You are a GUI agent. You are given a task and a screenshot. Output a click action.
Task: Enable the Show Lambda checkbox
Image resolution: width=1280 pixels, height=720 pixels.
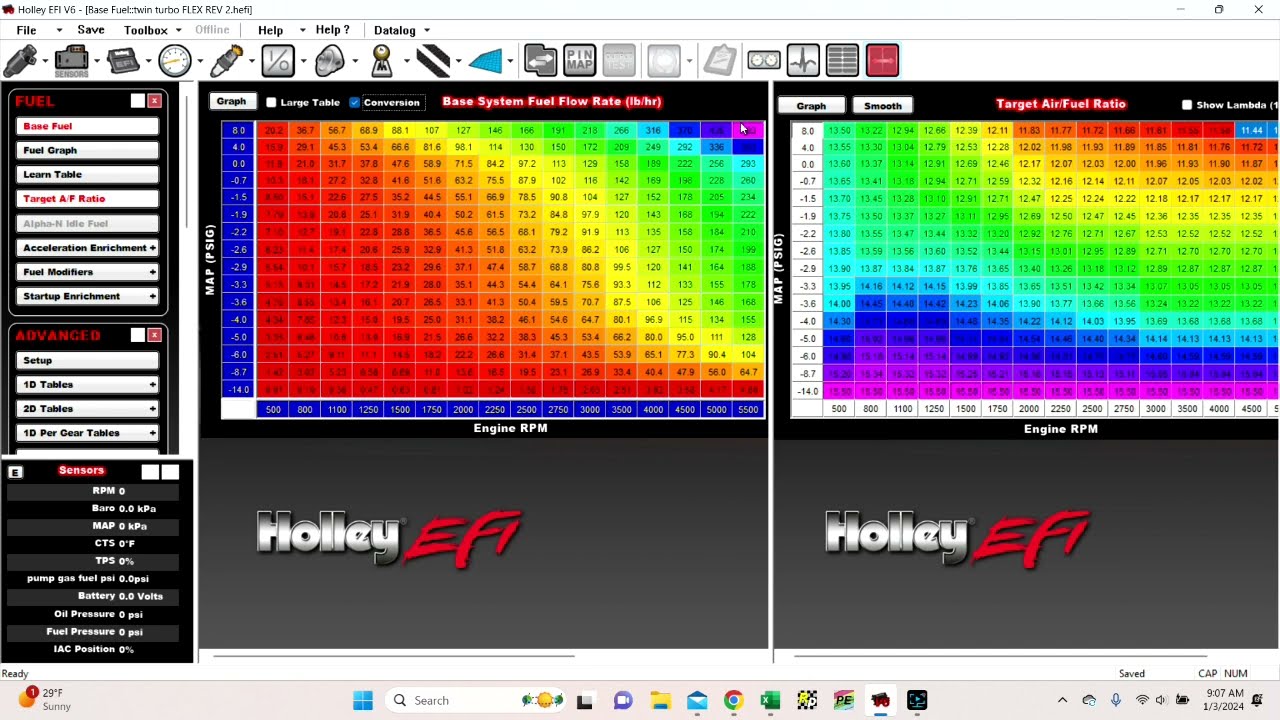pos(1187,105)
